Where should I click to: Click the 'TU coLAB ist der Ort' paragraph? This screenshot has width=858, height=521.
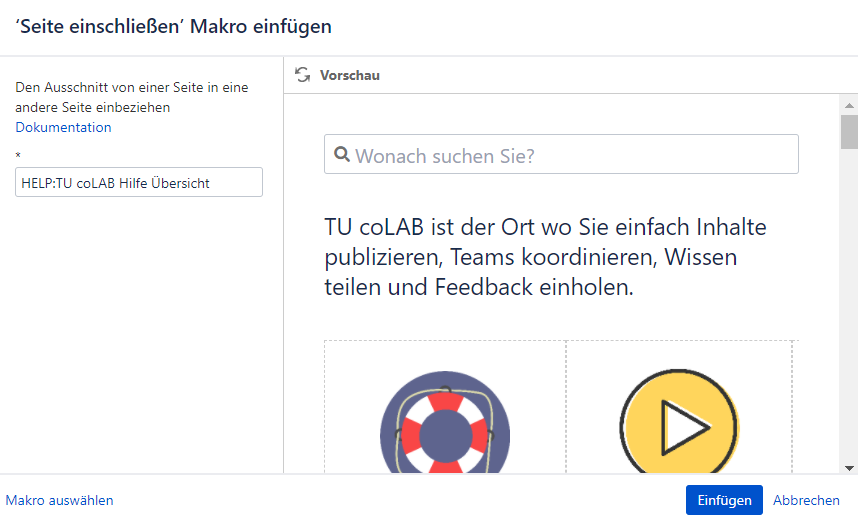point(545,257)
